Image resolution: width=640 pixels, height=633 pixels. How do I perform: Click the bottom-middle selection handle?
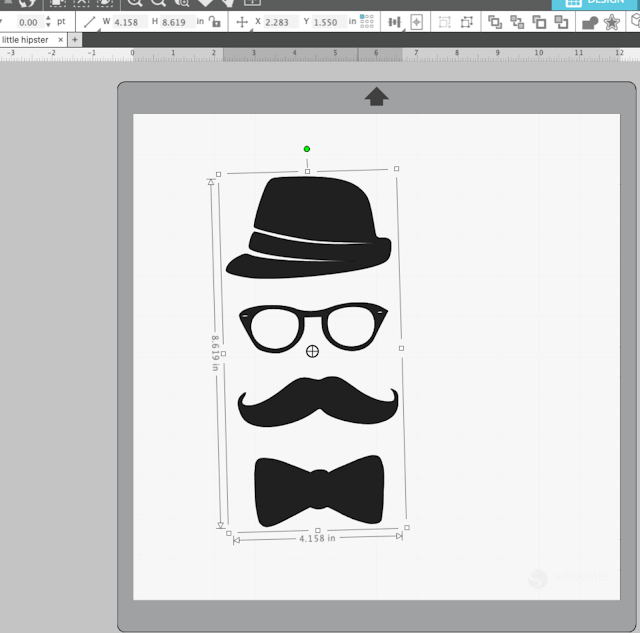click(318, 530)
